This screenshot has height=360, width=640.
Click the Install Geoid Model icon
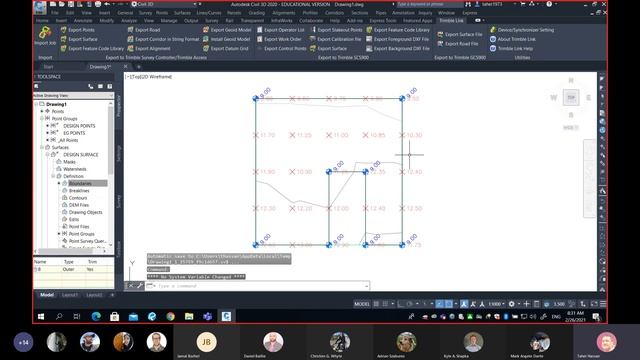(206, 39)
